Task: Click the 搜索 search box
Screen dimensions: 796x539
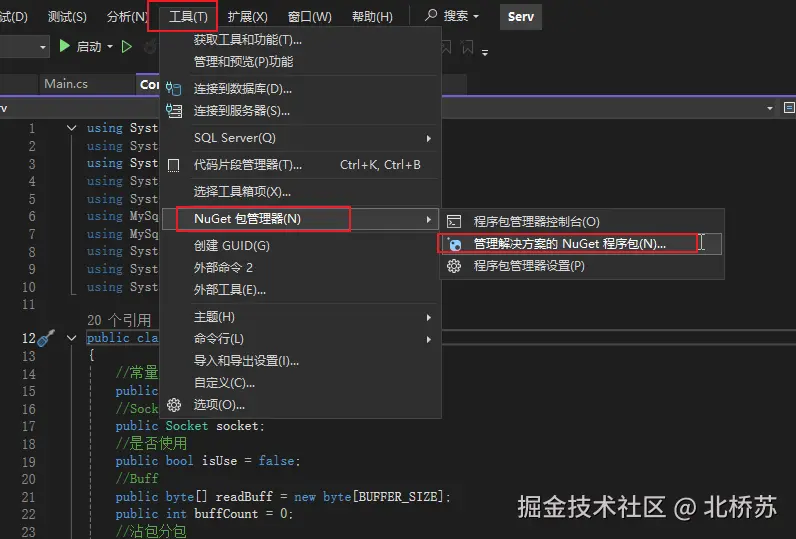Action: (x=452, y=16)
